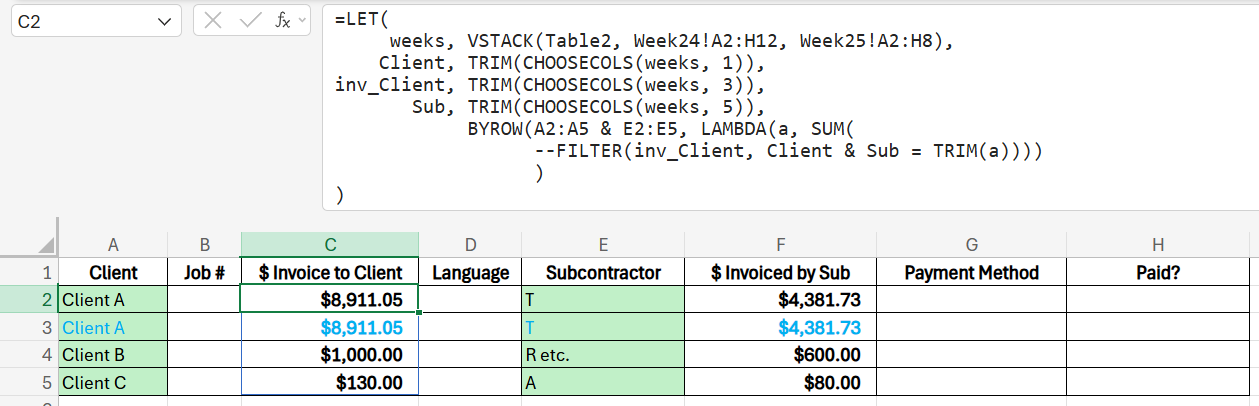This screenshot has height=406, width=1259.
Task: Open the Name Box dropdown arrow
Action: [x=164, y=21]
